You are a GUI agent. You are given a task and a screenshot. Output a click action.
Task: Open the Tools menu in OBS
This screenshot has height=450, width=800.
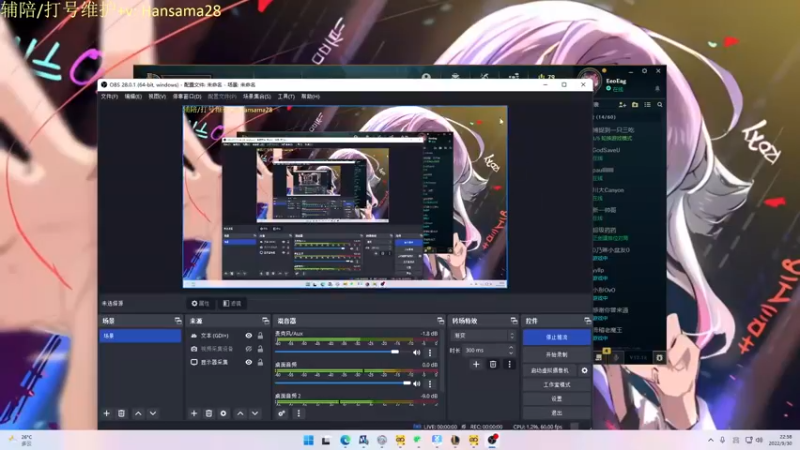click(286, 96)
